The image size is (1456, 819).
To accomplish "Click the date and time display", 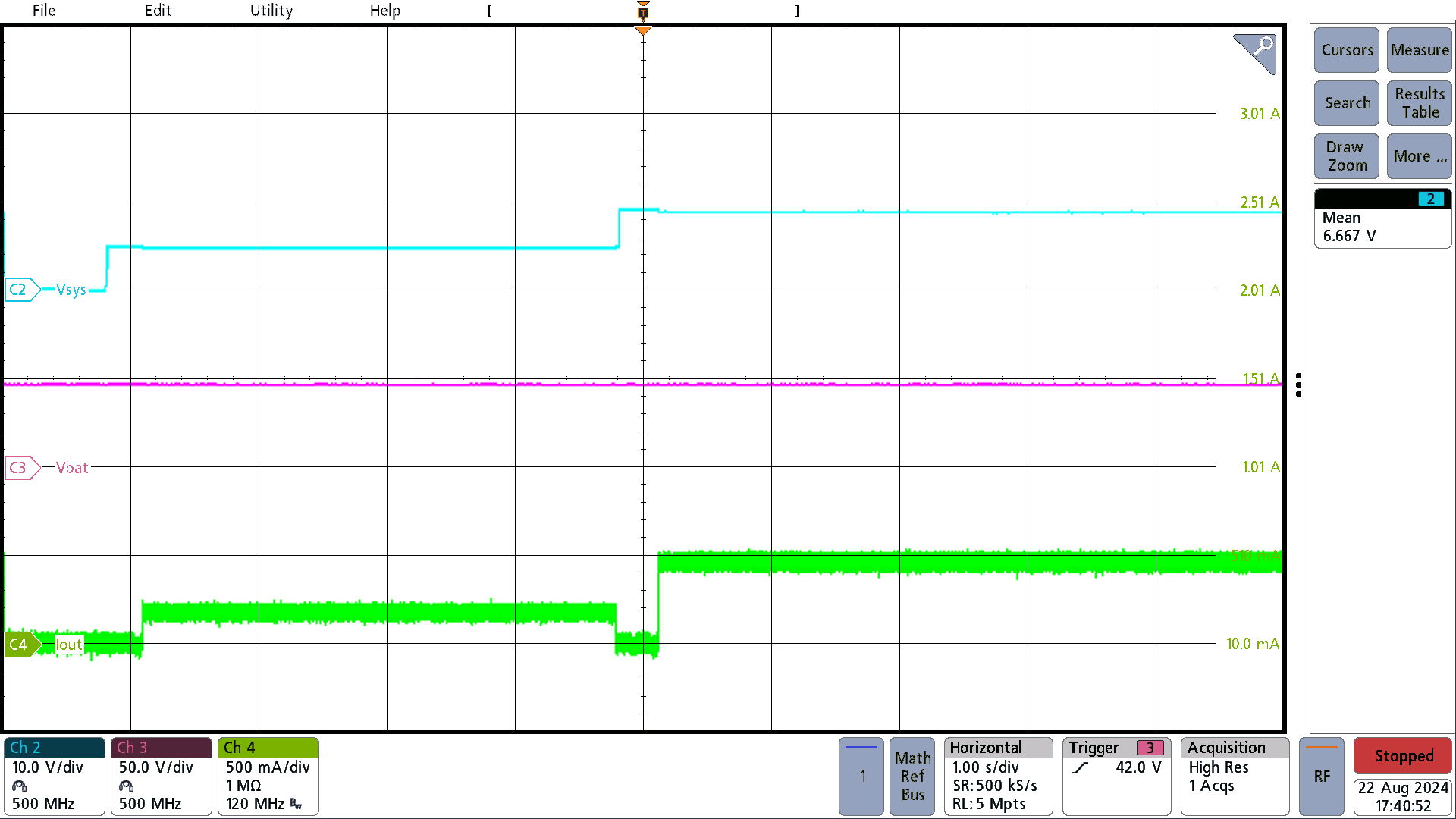I will pos(1403,797).
